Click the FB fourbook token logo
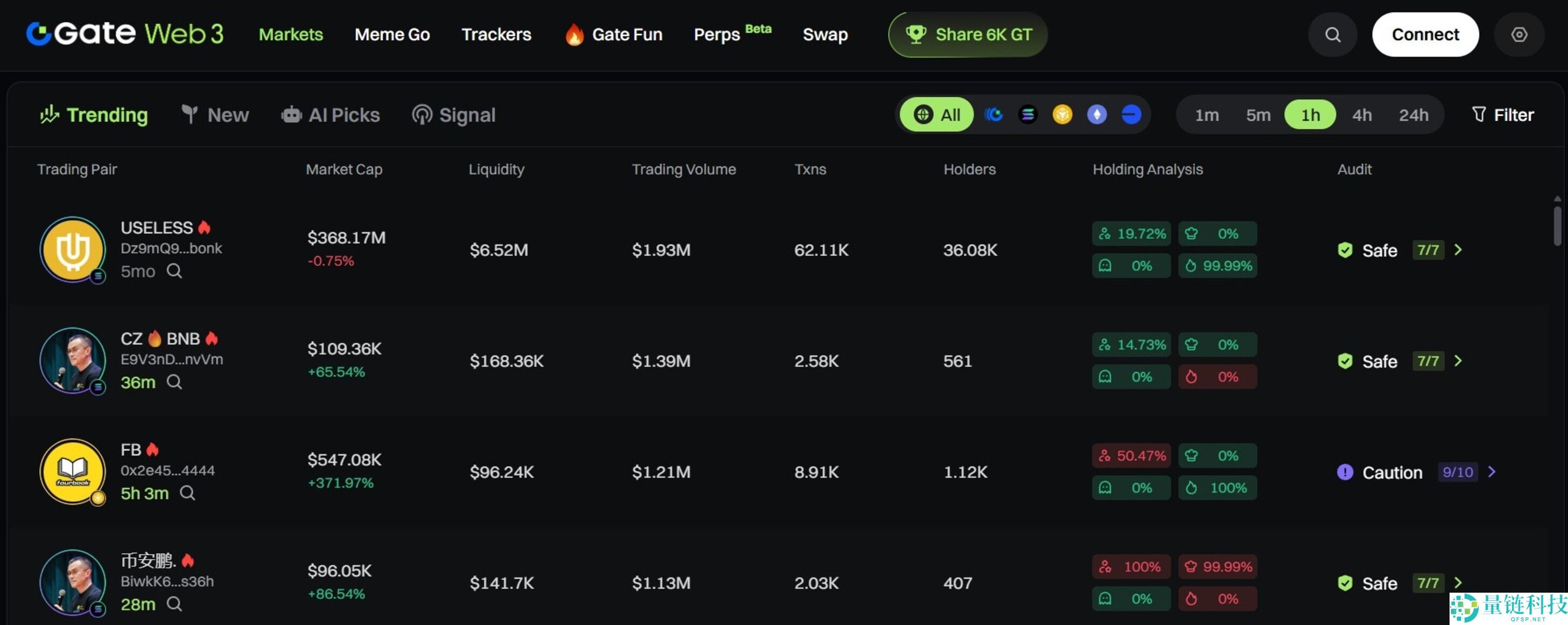The width and height of the screenshot is (1568, 625). pos(73,471)
